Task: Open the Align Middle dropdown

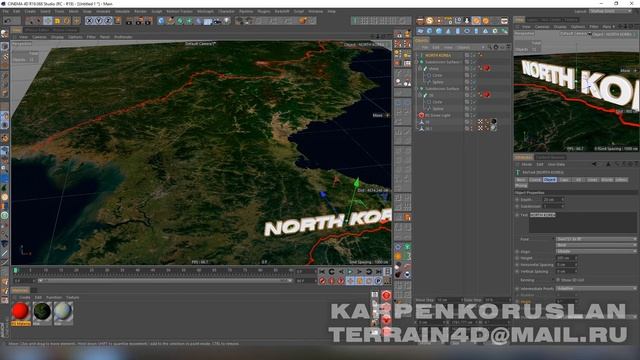Action: (596, 251)
